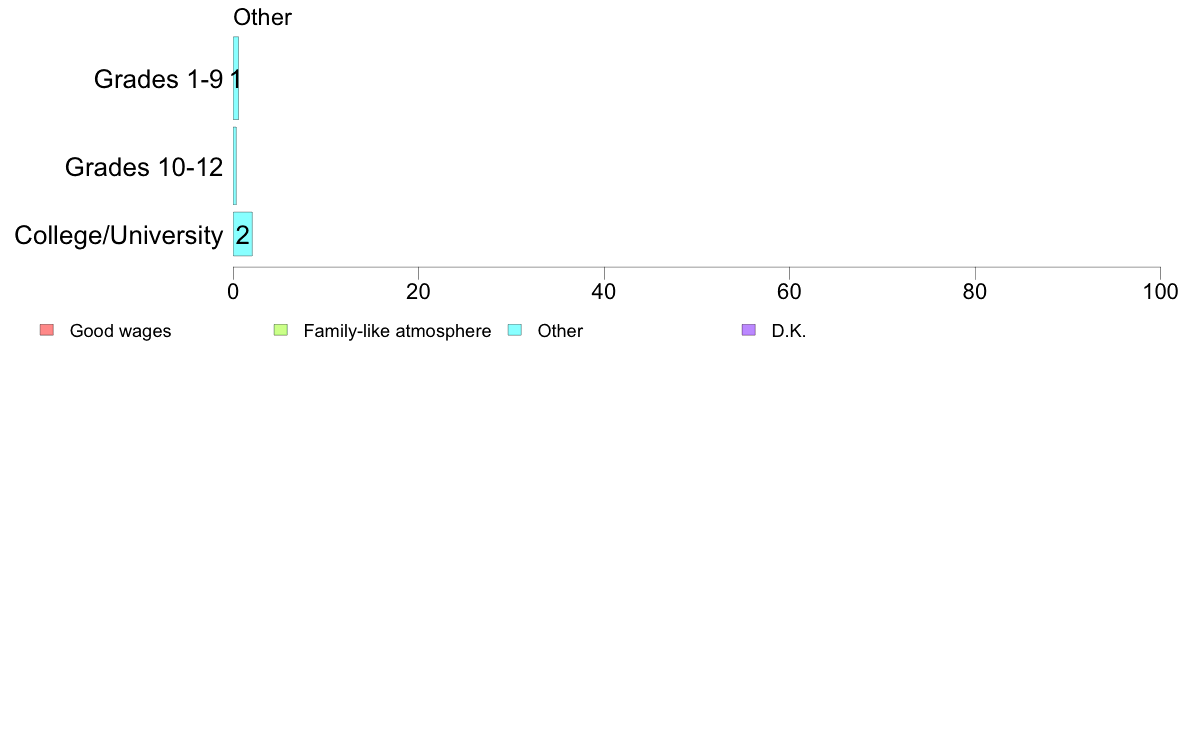The image size is (1188, 736).
Task: Click the 20 axis tick label
Action: (418, 292)
